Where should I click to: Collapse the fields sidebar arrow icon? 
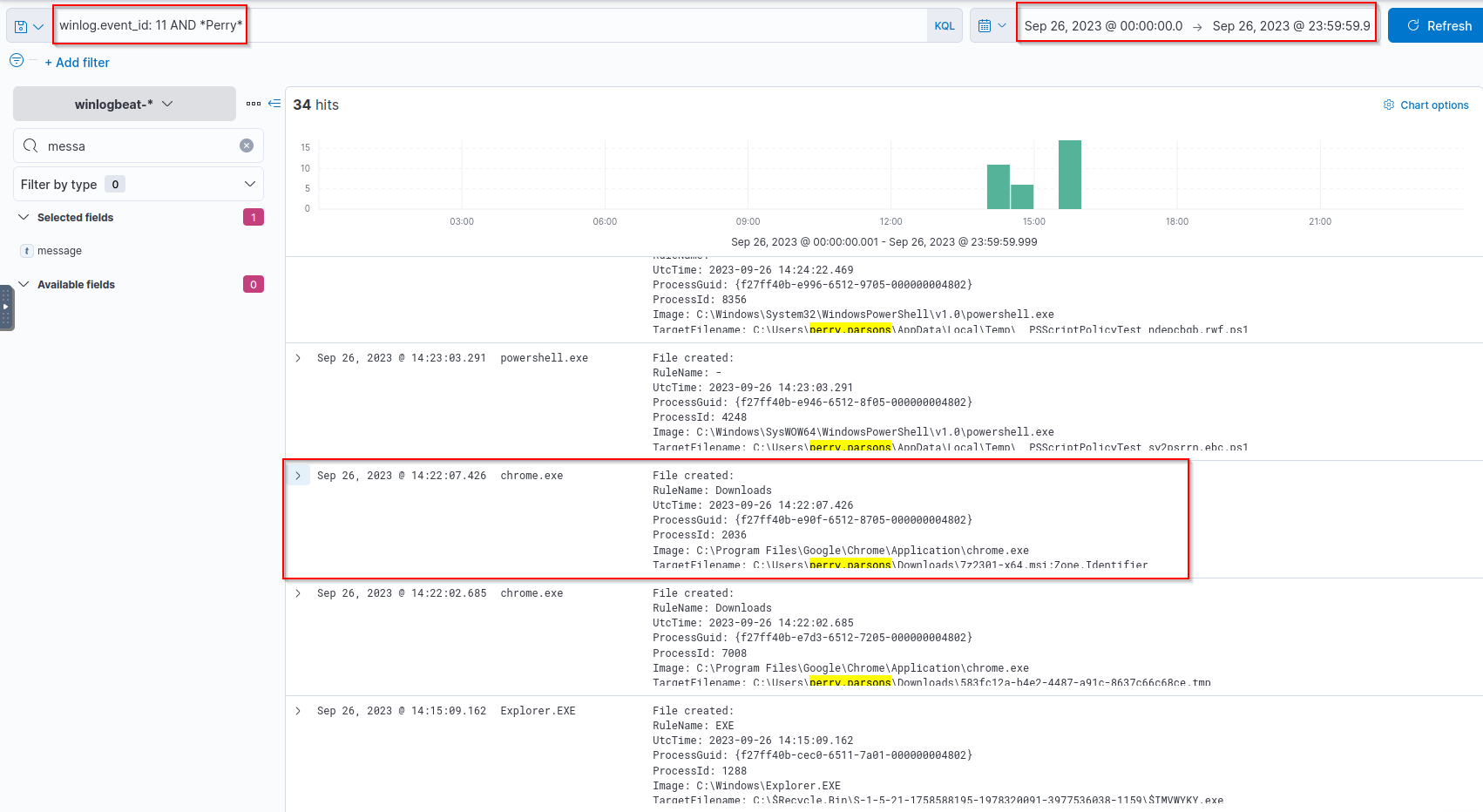tap(274, 104)
